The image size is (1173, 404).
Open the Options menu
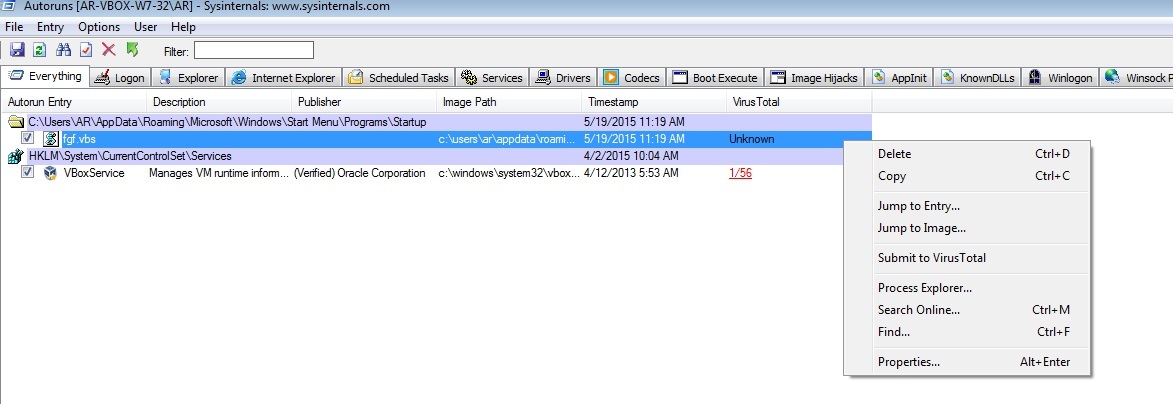[x=99, y=27]
